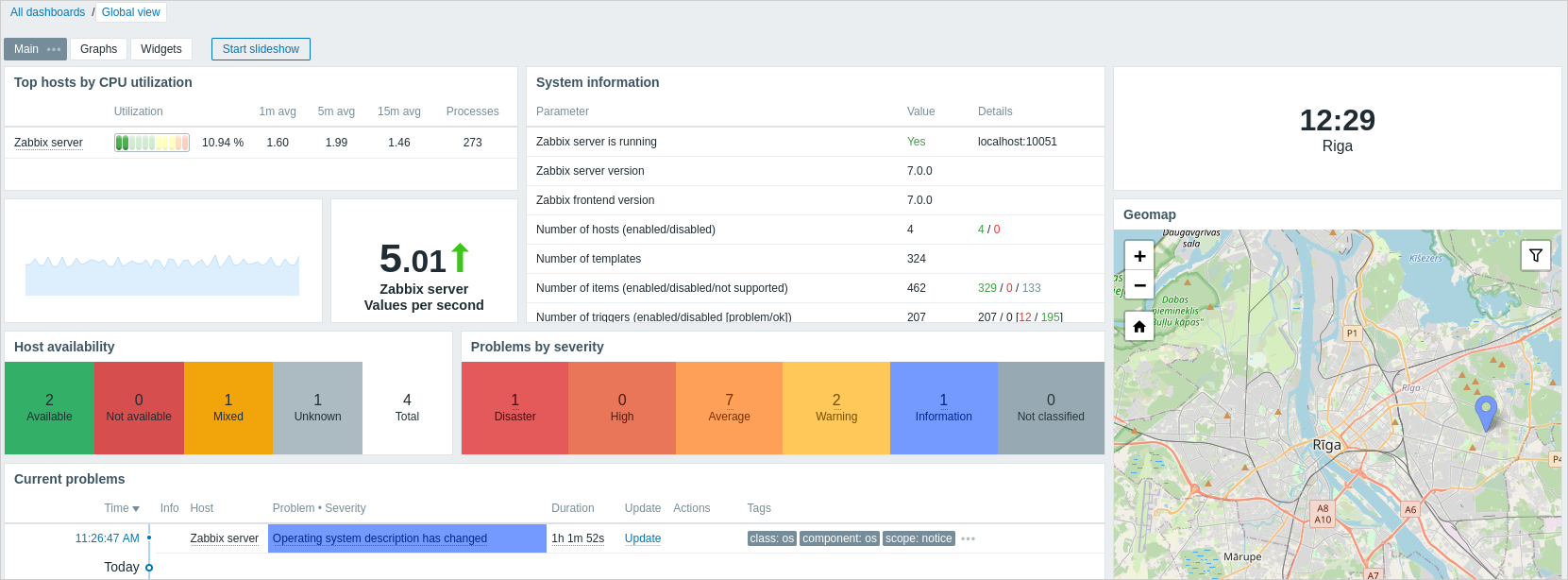Reset Geomap to home view
1568x580 pixels.
(1139, 326)
